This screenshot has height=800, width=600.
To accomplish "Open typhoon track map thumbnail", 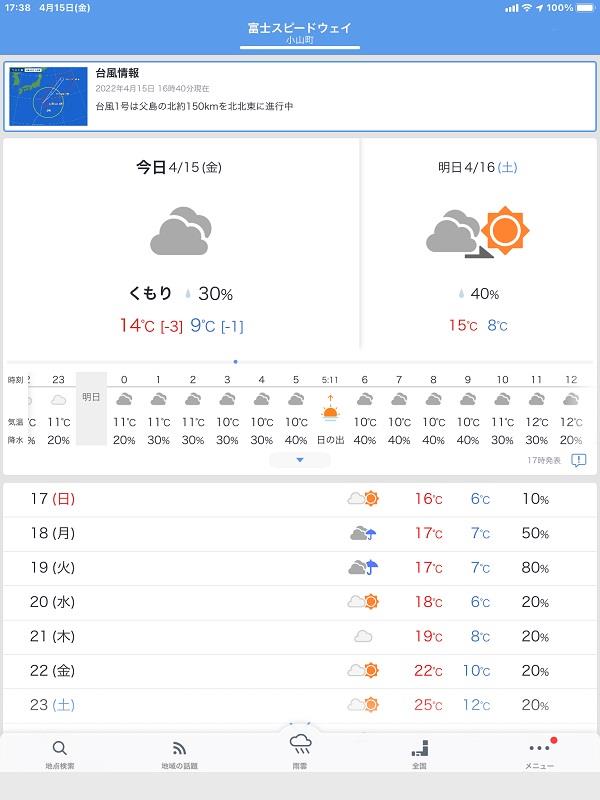I will pyautogui.click(x=49, y=96).
